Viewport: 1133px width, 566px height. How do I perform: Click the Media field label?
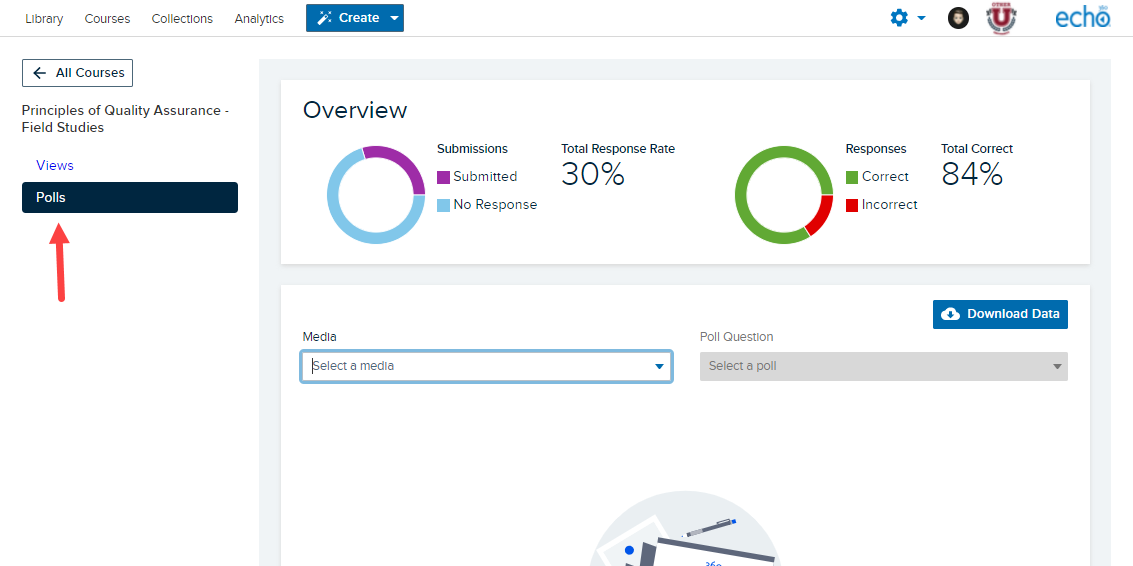point(319,337)
